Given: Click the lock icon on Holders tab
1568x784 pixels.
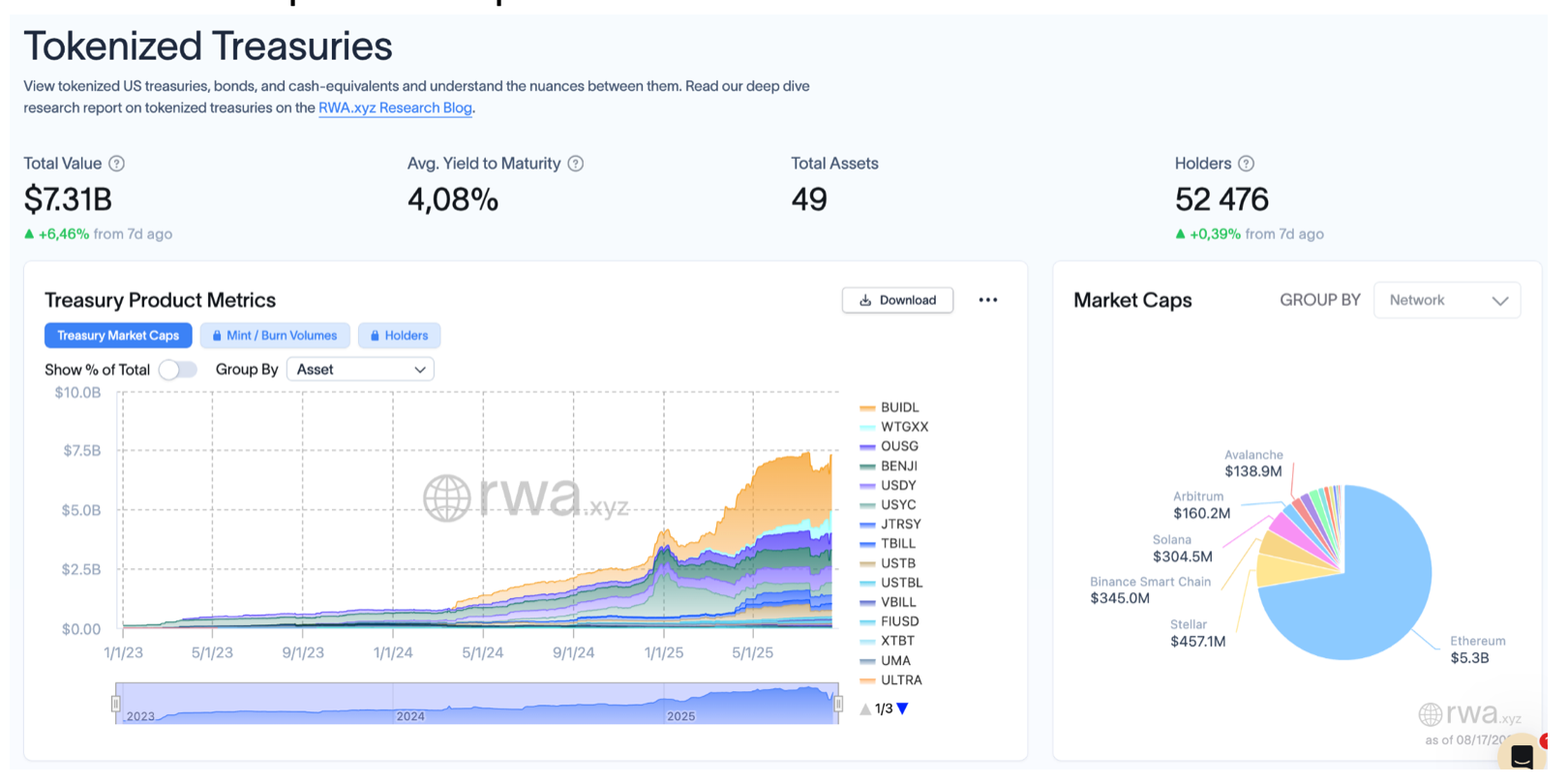Looking at the screenshot, I should (x=375, y=336).
